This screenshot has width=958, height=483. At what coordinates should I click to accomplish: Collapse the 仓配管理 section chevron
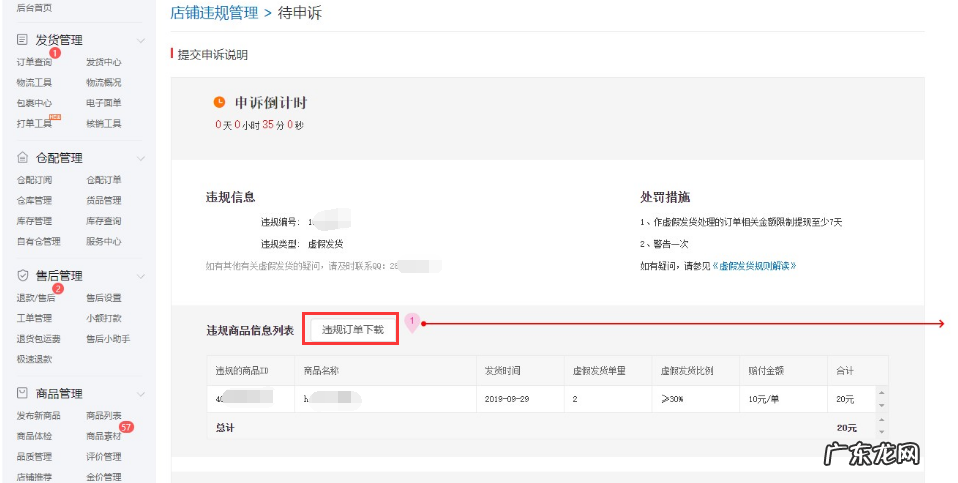(141, 159)
